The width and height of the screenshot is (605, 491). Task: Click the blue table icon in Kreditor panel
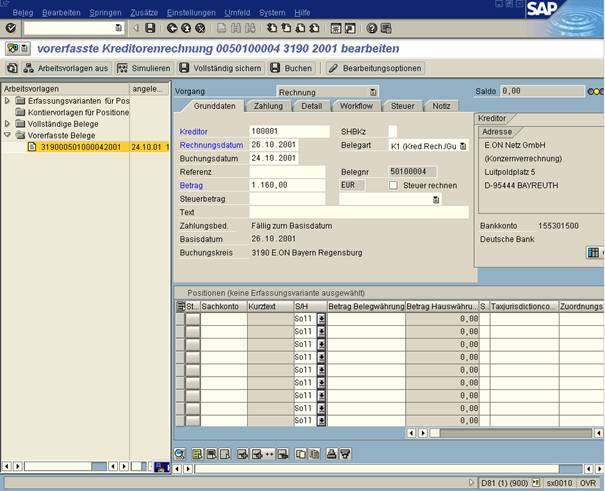point(593,253)
